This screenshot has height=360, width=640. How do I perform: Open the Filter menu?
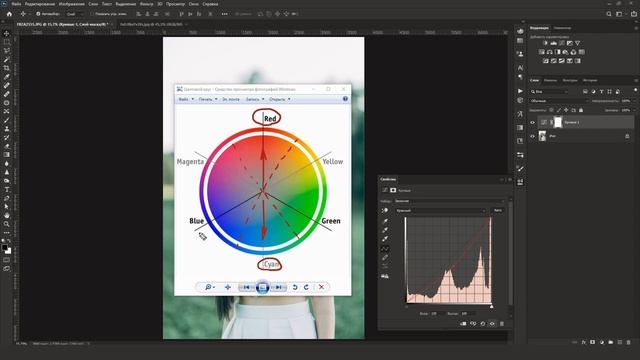click(147, 4)
